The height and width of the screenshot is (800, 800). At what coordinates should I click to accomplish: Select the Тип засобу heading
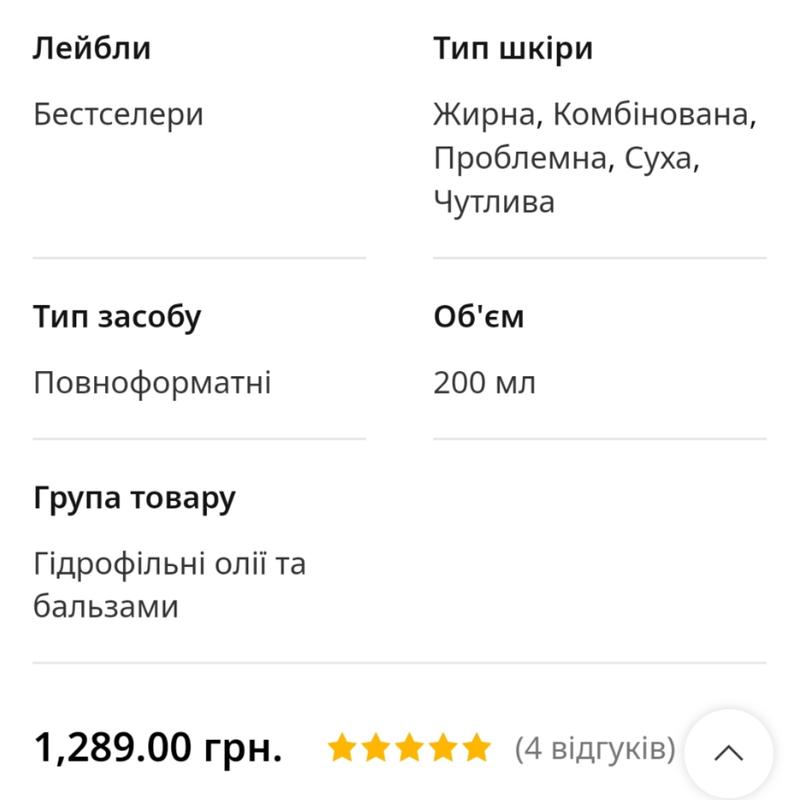pyautogui.click(x=117, y=317)
